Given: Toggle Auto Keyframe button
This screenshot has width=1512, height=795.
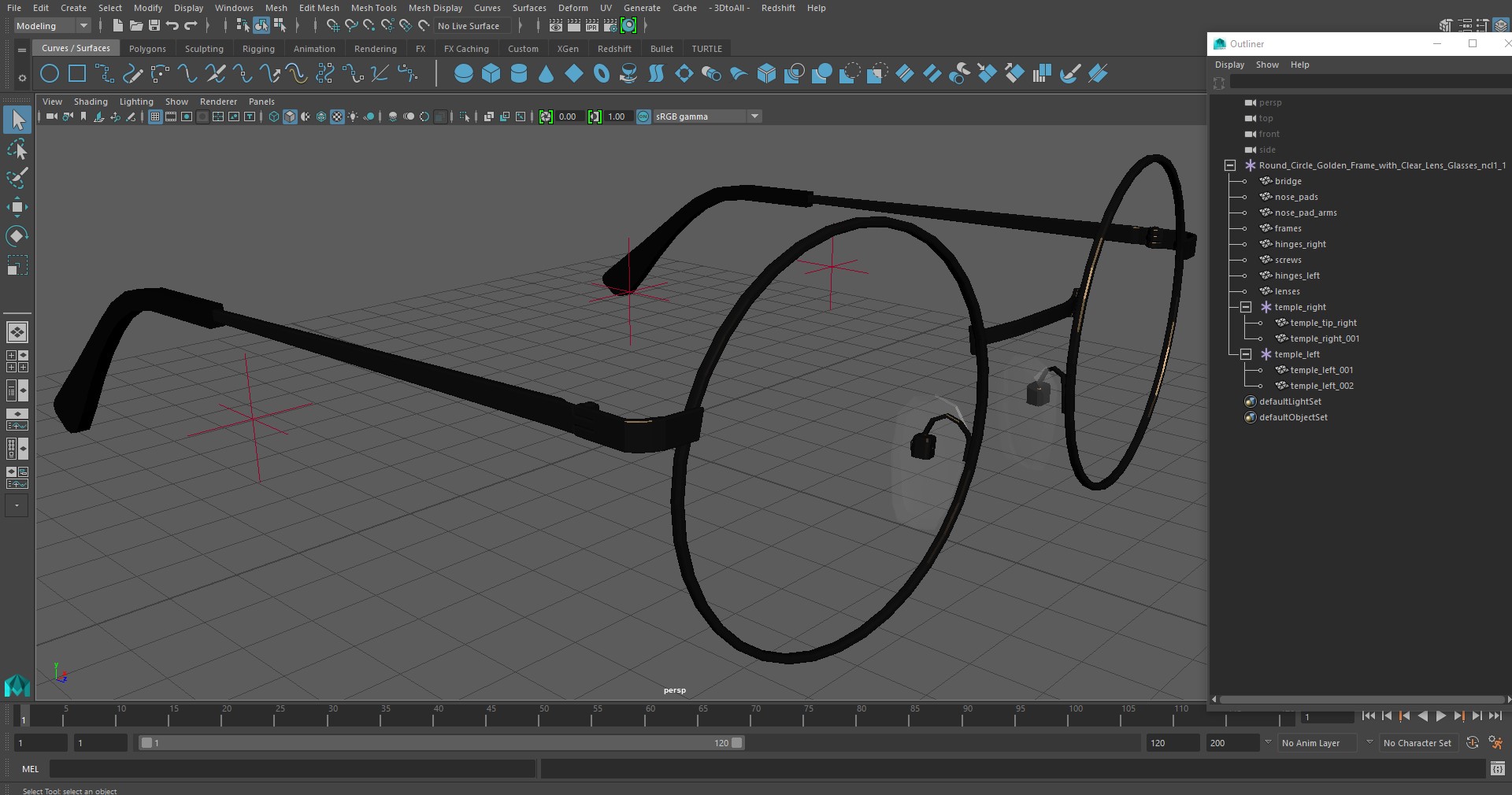Looking at the screenshot, I should (1473, 742).
